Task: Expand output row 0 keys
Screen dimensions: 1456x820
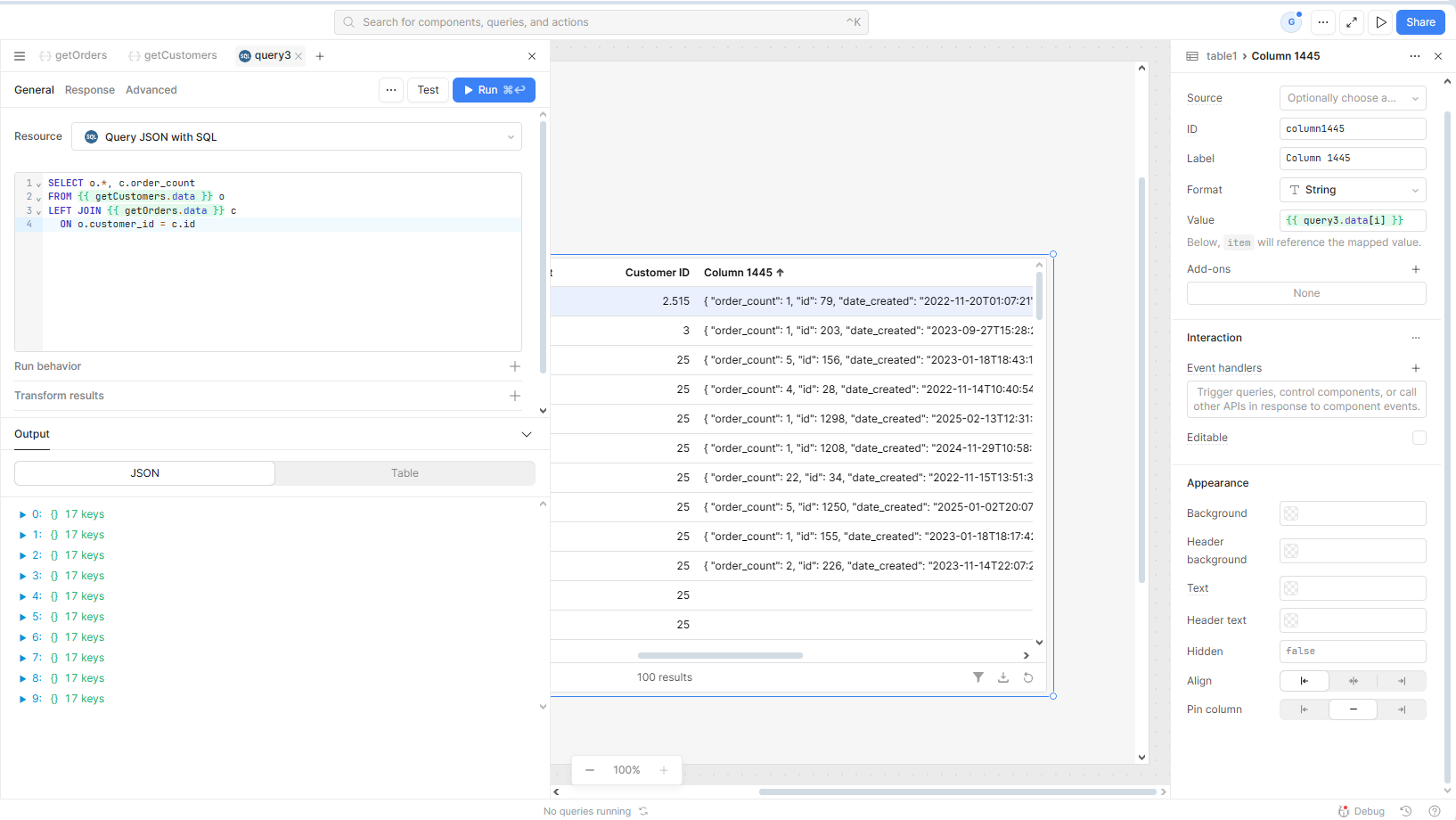Action: tap(22, 514)
